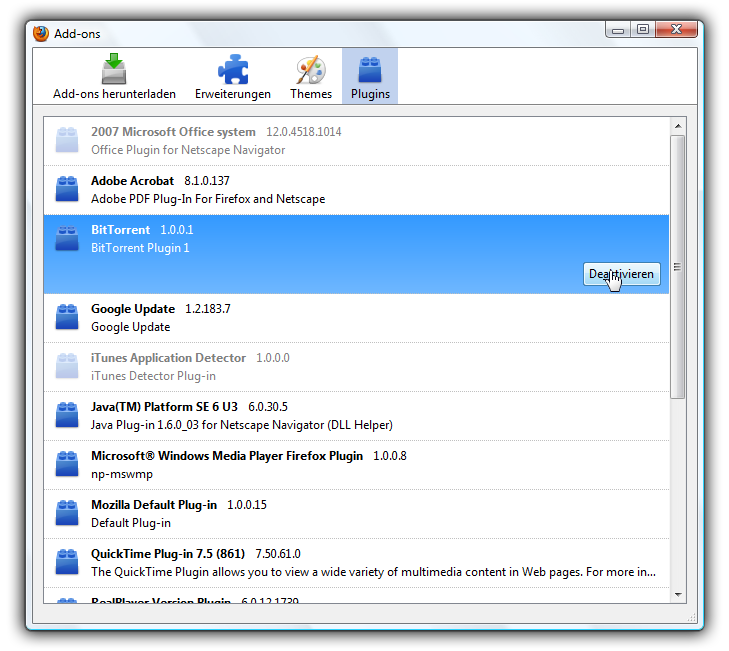This screenshot has height=651, width=729.
Task: Click the Deaktivieren button for BitTorrent
Action: pyautogui.click(x=622, y=274)
